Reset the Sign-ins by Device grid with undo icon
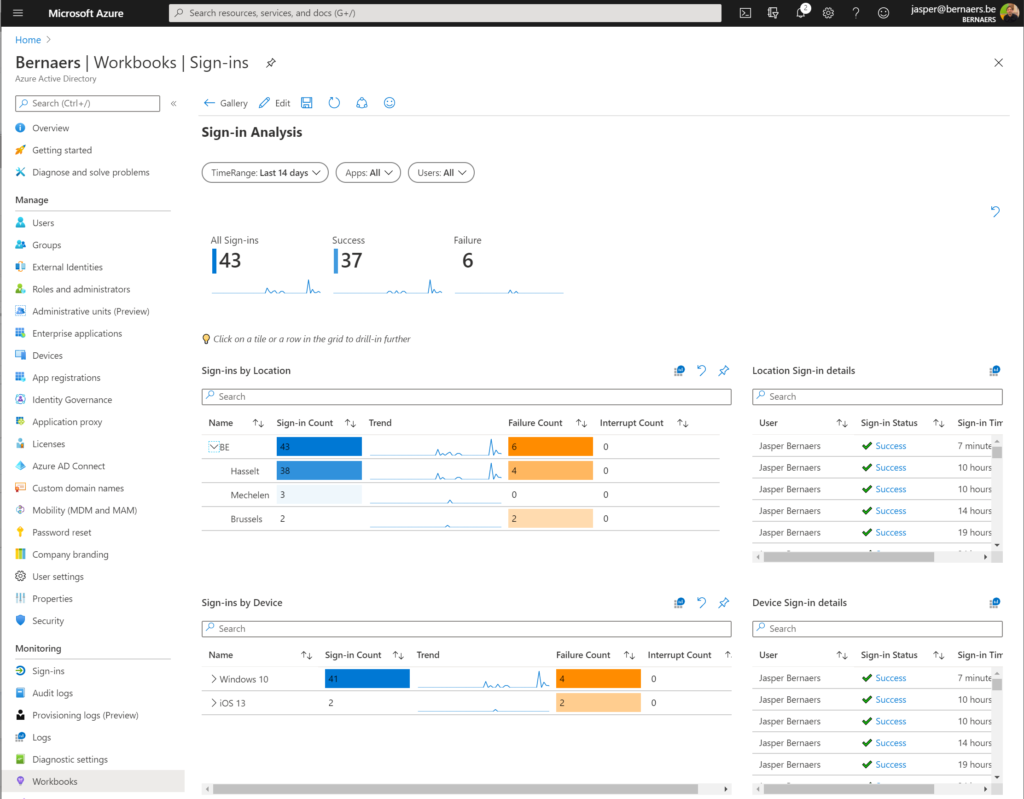The height and width of the screenshot is (799, 1024). click(701, 602)
